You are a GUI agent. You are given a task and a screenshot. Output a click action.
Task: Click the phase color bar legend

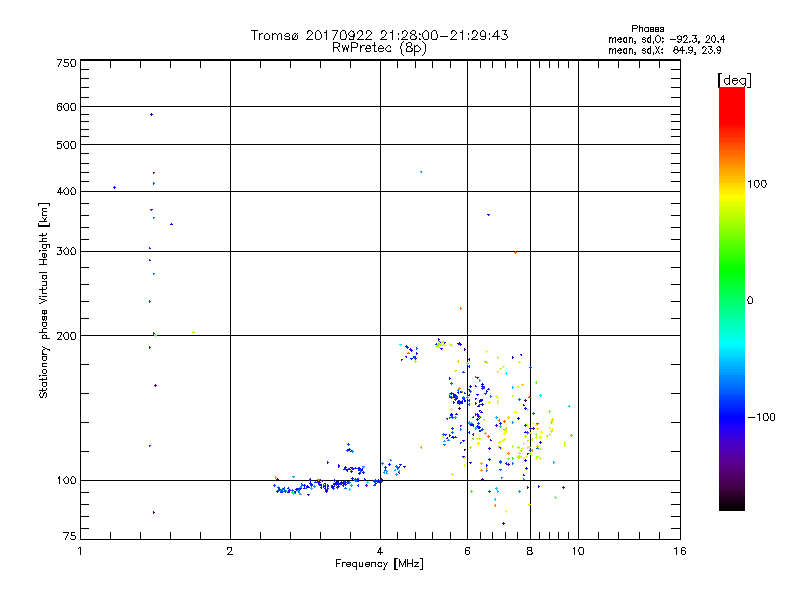coord(732,298)
